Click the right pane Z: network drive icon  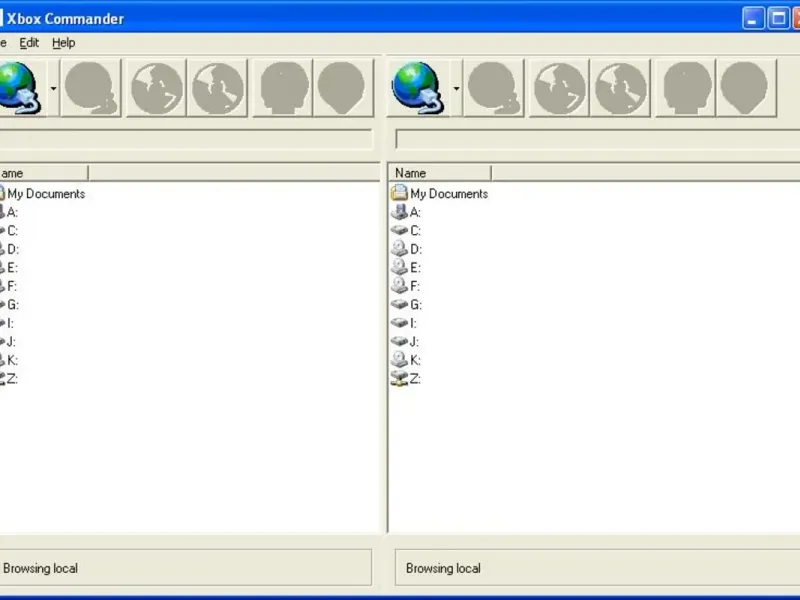click(399, 379)
